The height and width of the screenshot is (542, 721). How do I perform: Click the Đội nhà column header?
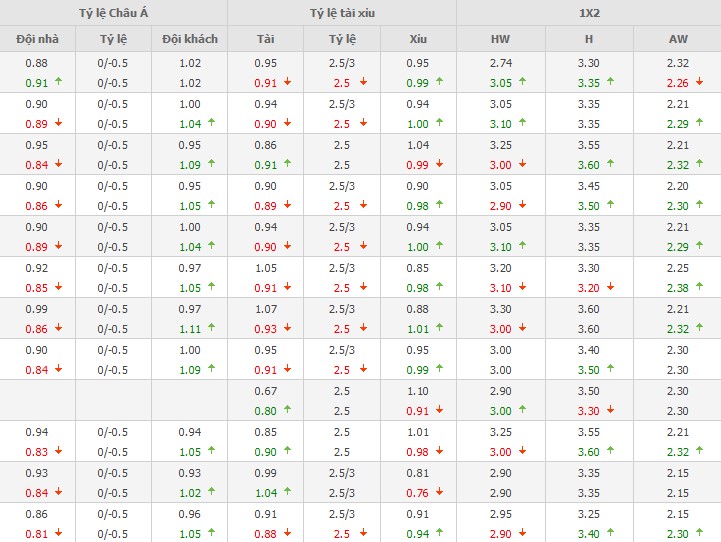pyautogui.click(x=37, y=39)
